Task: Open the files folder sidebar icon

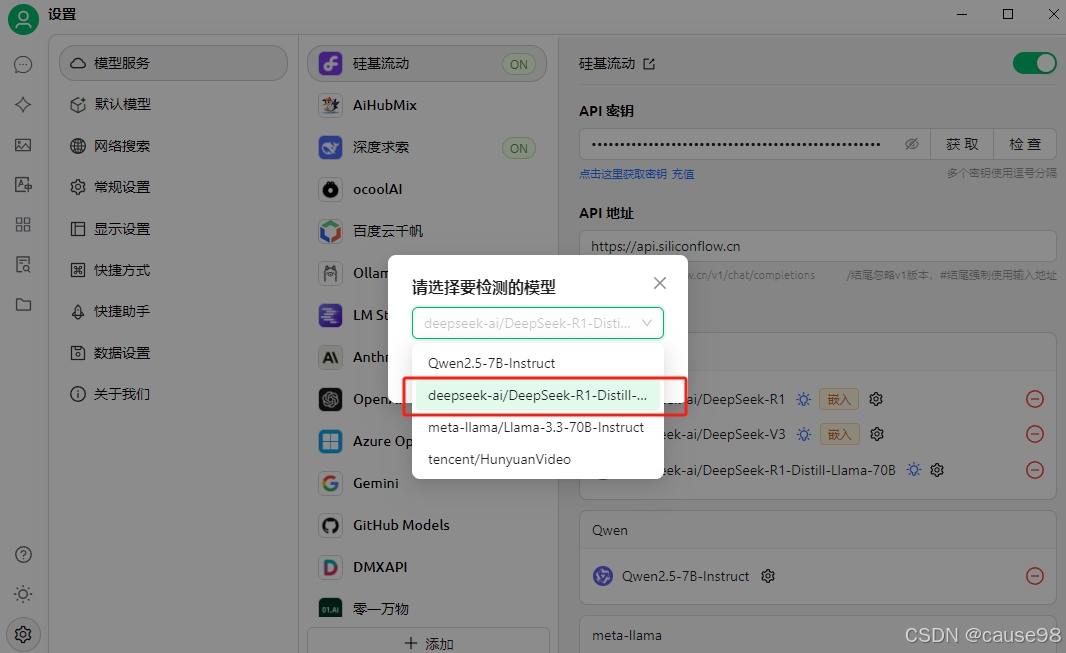Action: coord(23,304)
